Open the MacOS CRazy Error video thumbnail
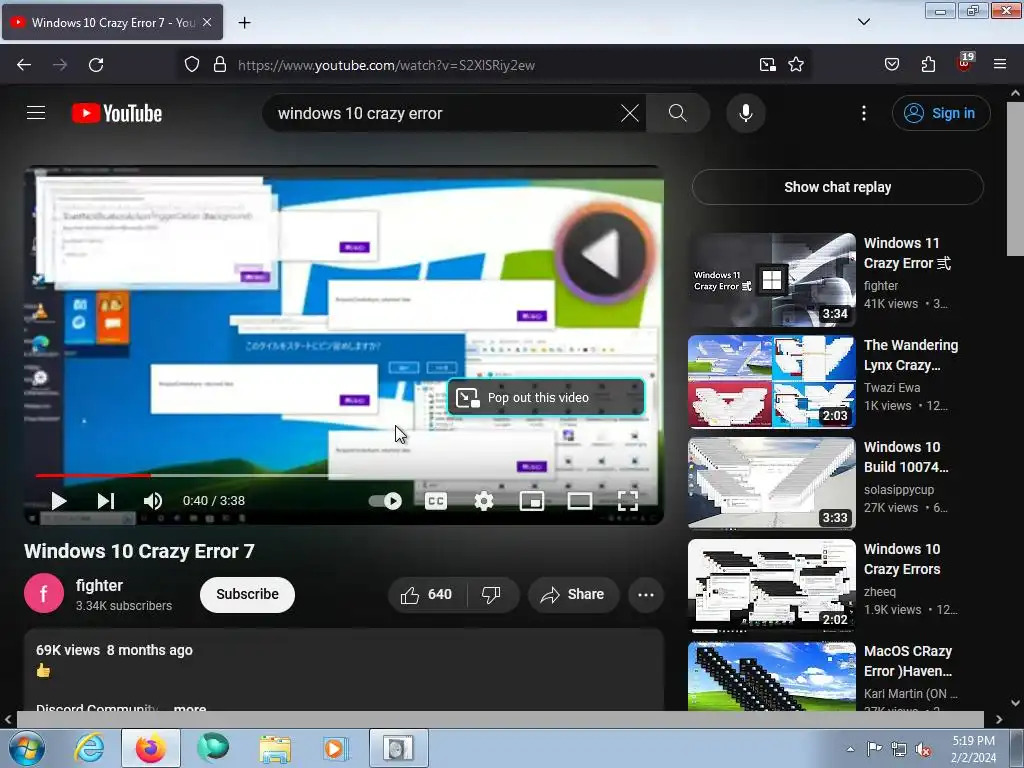The image size is (1024, 768). (x=771, y=676)
